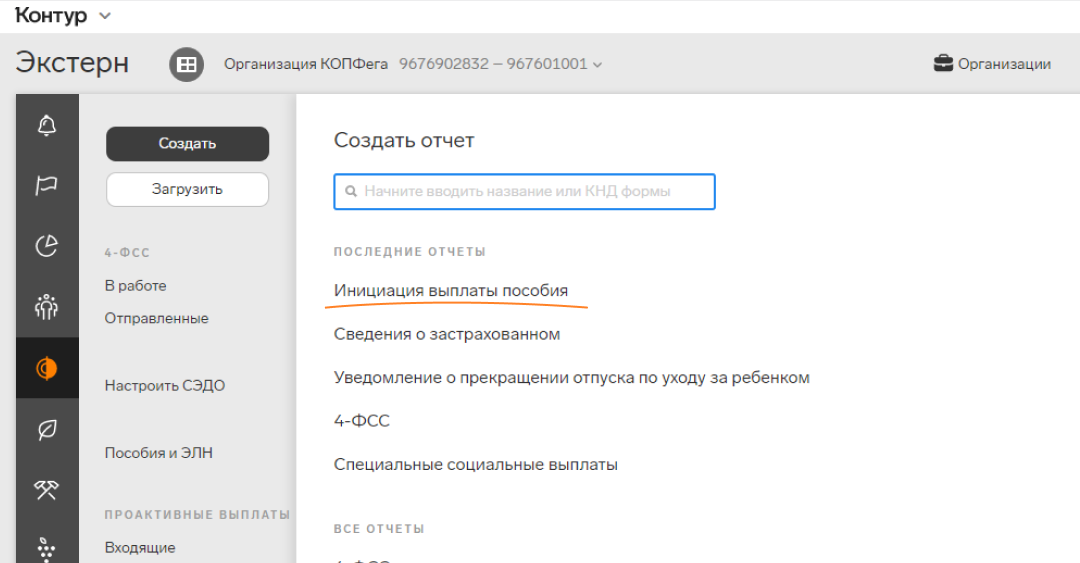Click the Экстерн logo text

click(x=72, y=63)
